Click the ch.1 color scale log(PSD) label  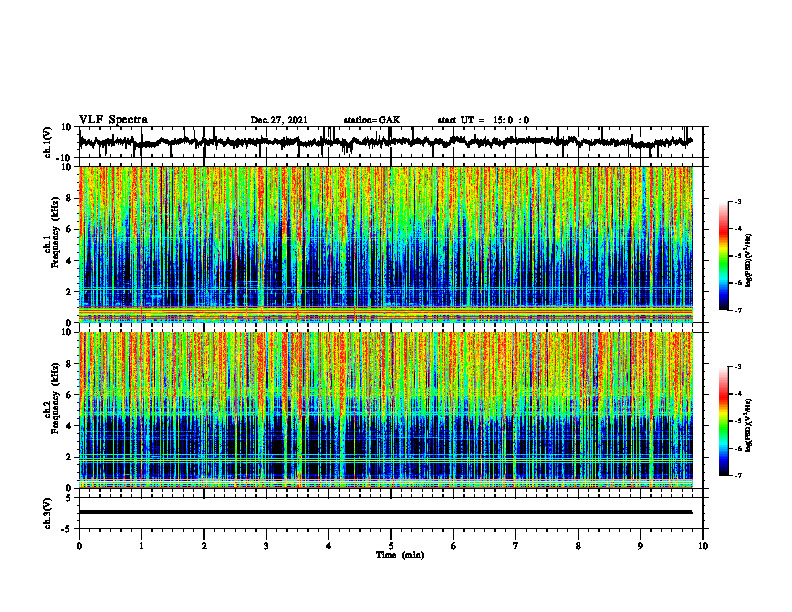[748, 260]
